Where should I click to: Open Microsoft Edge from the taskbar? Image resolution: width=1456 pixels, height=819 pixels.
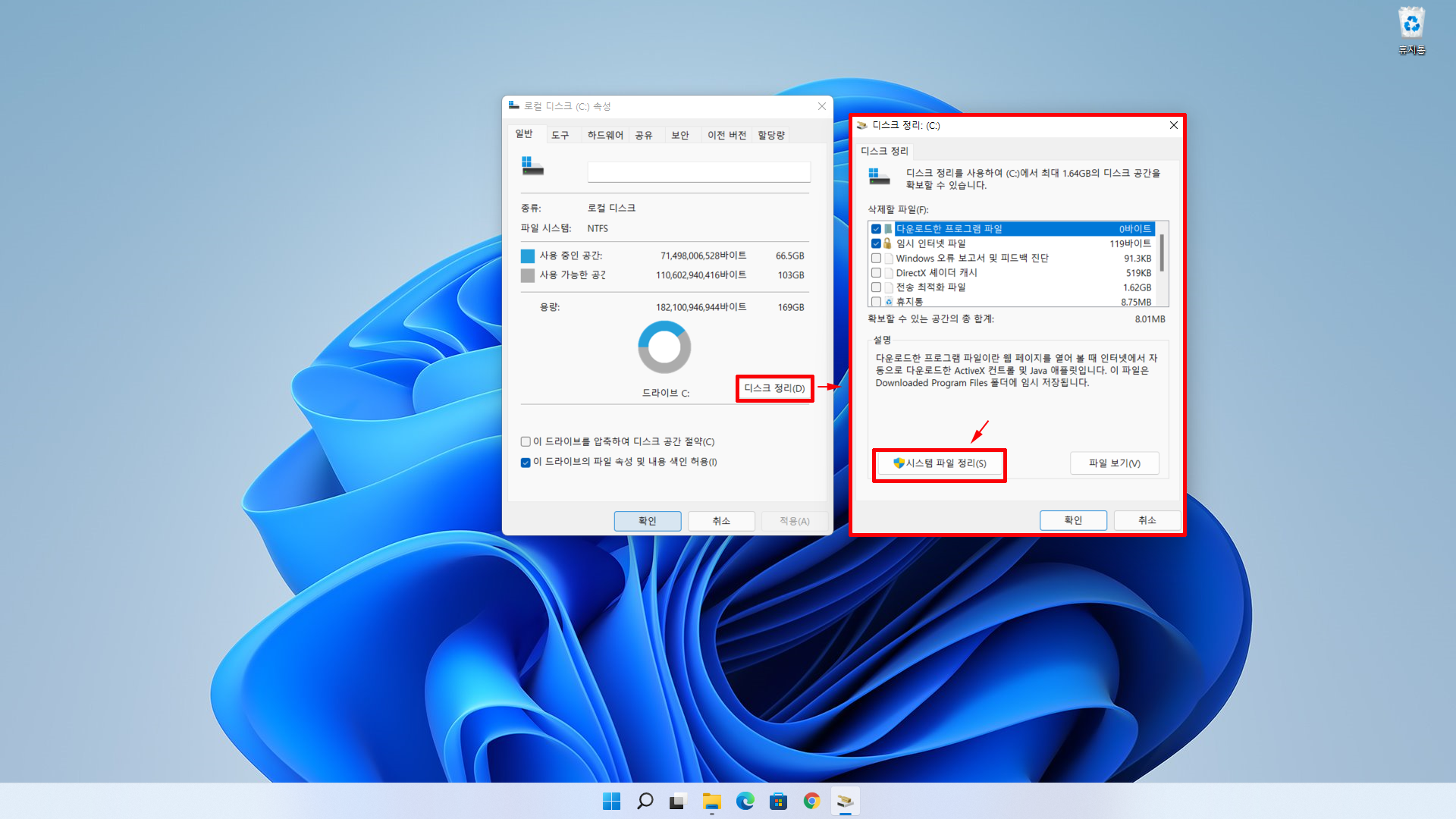click(x=745, y=801)
